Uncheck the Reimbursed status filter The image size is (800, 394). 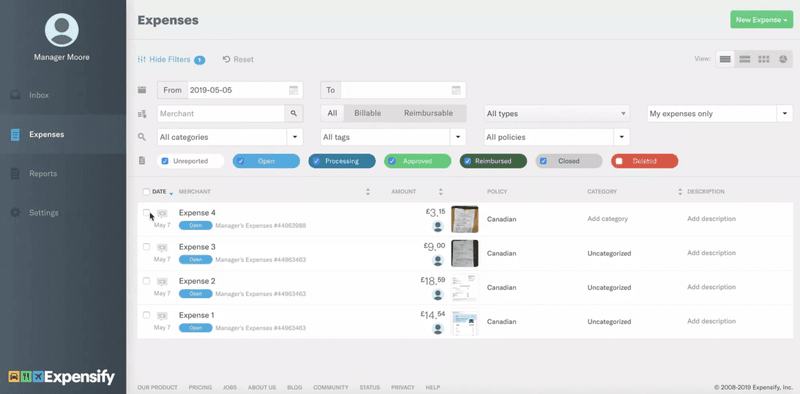[x=467, y=161]
